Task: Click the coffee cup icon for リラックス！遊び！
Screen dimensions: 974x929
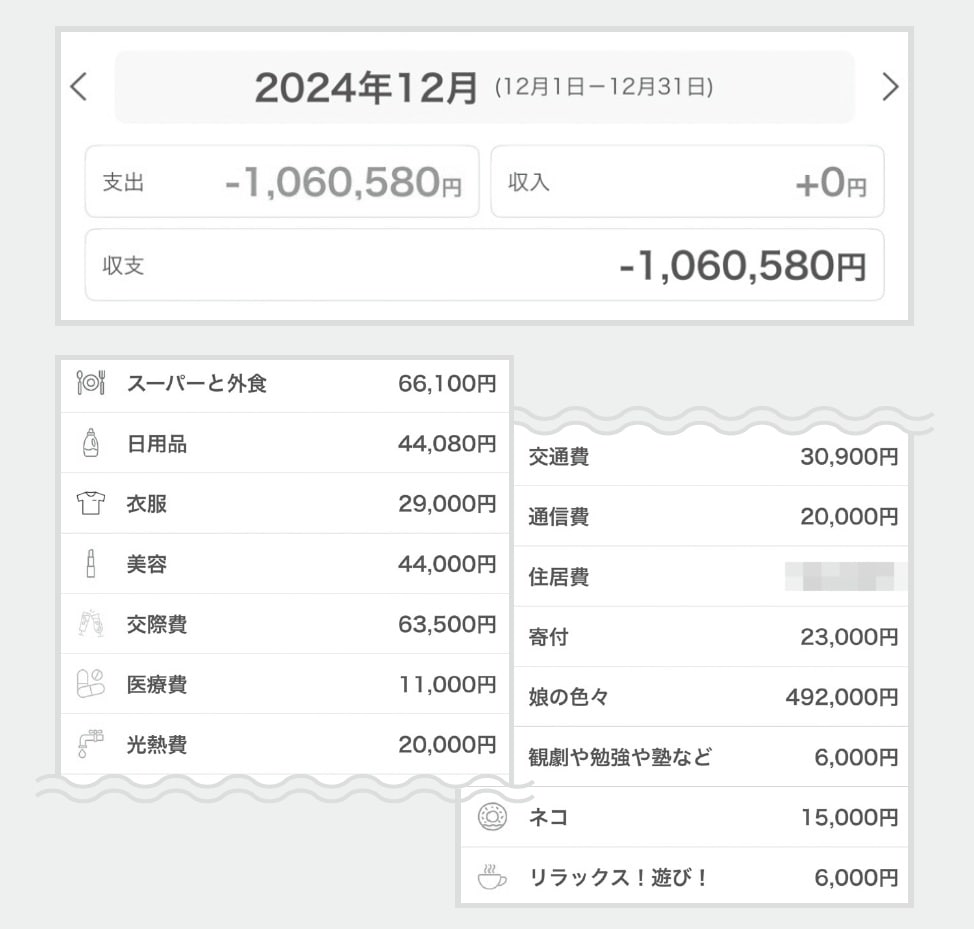Action: (x=492, y=878)
